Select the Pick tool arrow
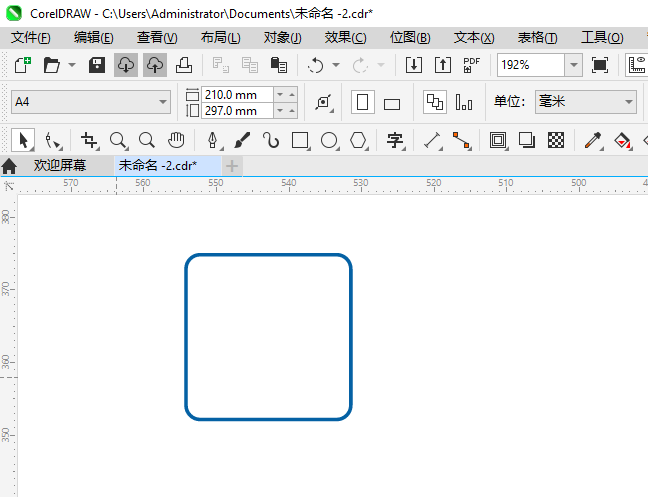 pos(23,140)
